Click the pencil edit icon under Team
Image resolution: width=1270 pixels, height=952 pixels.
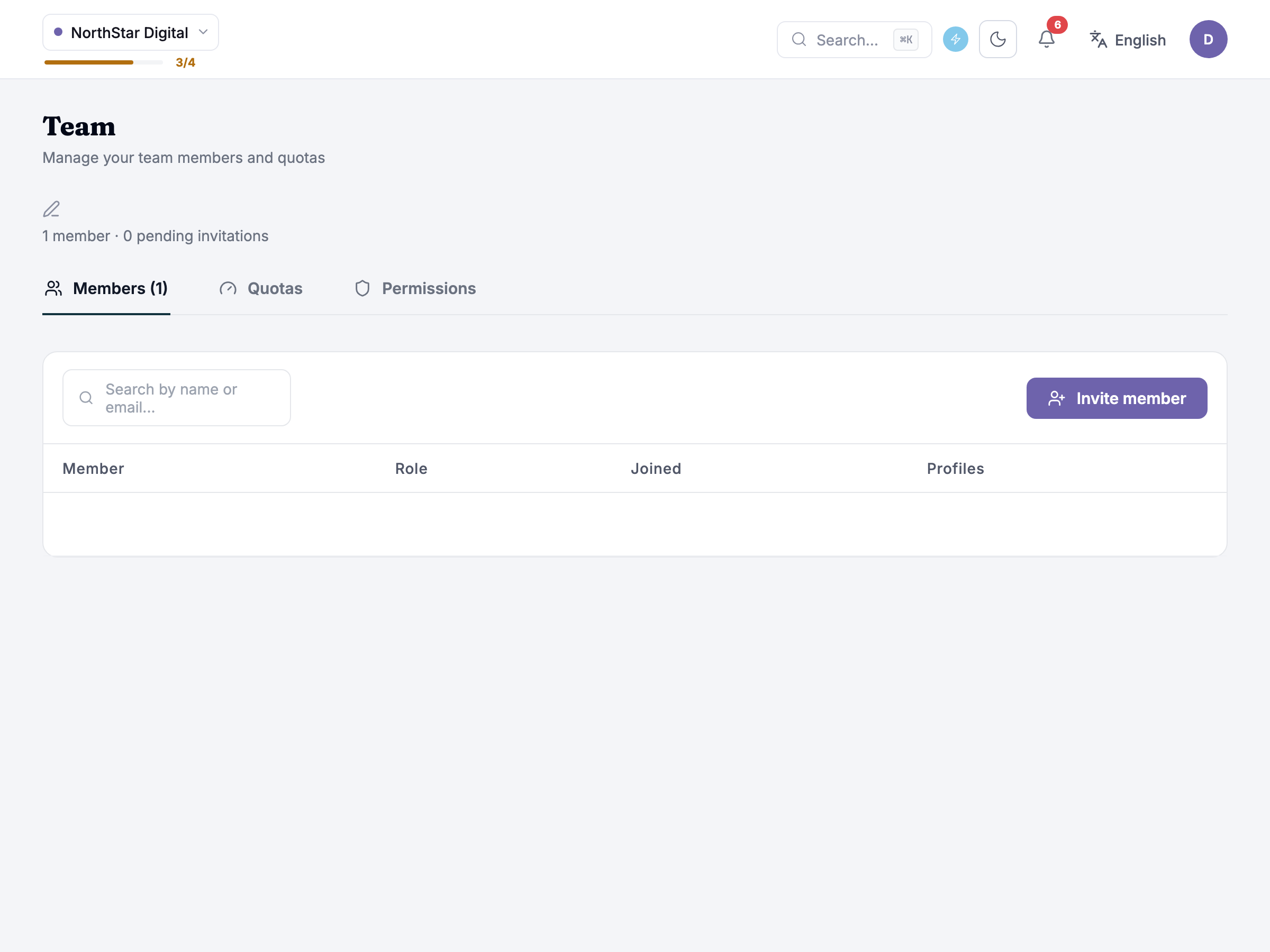coord(51,209)
